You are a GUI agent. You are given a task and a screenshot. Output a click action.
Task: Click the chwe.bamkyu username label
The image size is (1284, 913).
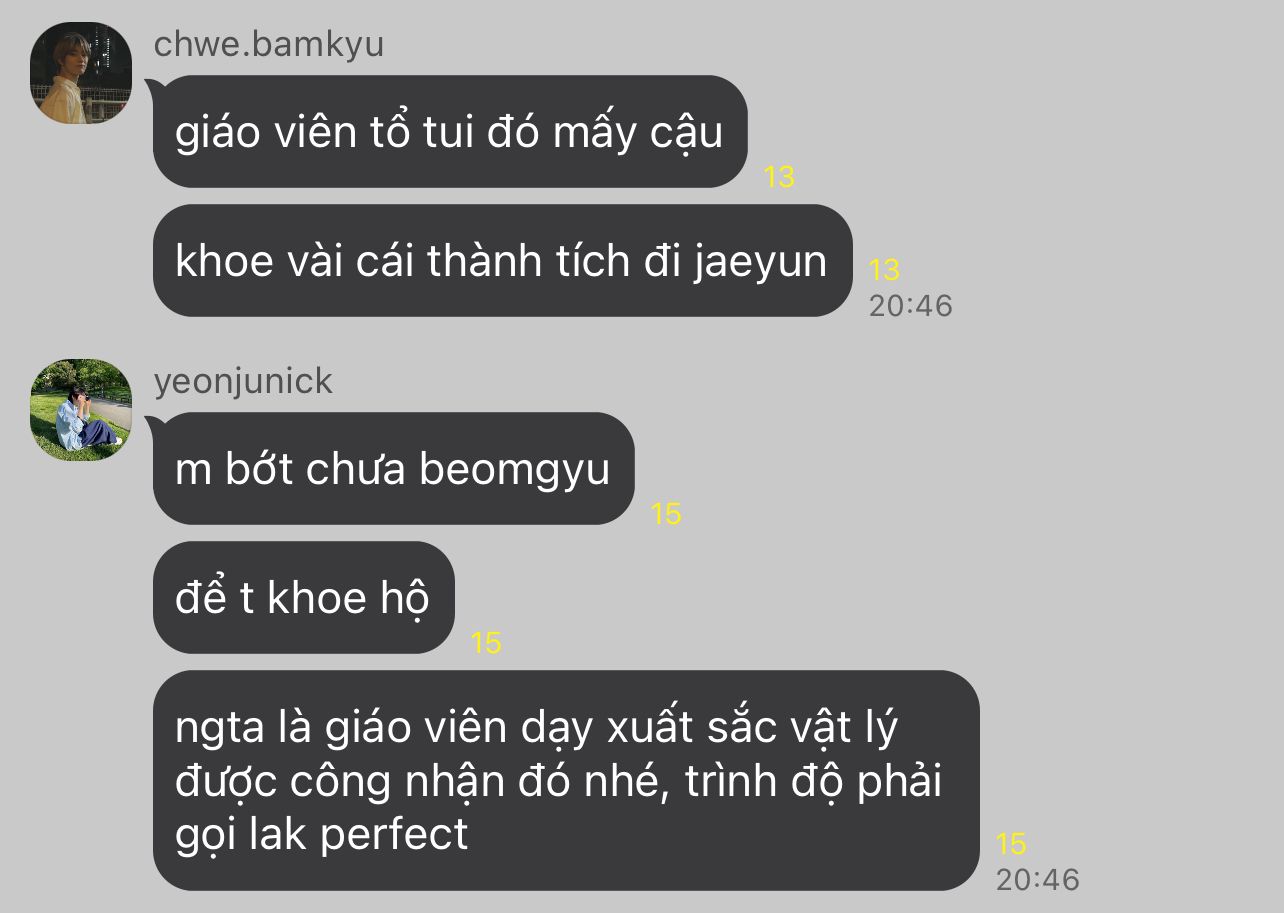[269, 44]
